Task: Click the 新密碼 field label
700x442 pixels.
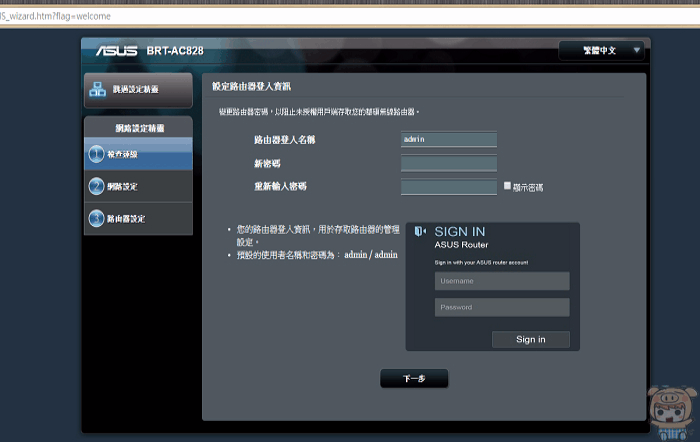Action: [267, 163]
